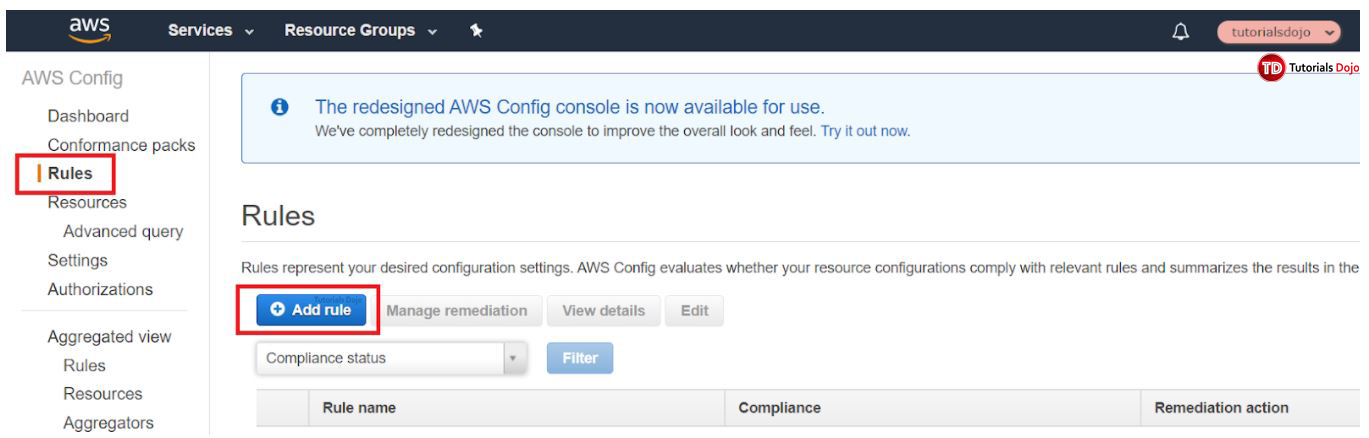The image size is (1369, 438).
Task: Click the Manage remediation button
Action: click(456, 311)
